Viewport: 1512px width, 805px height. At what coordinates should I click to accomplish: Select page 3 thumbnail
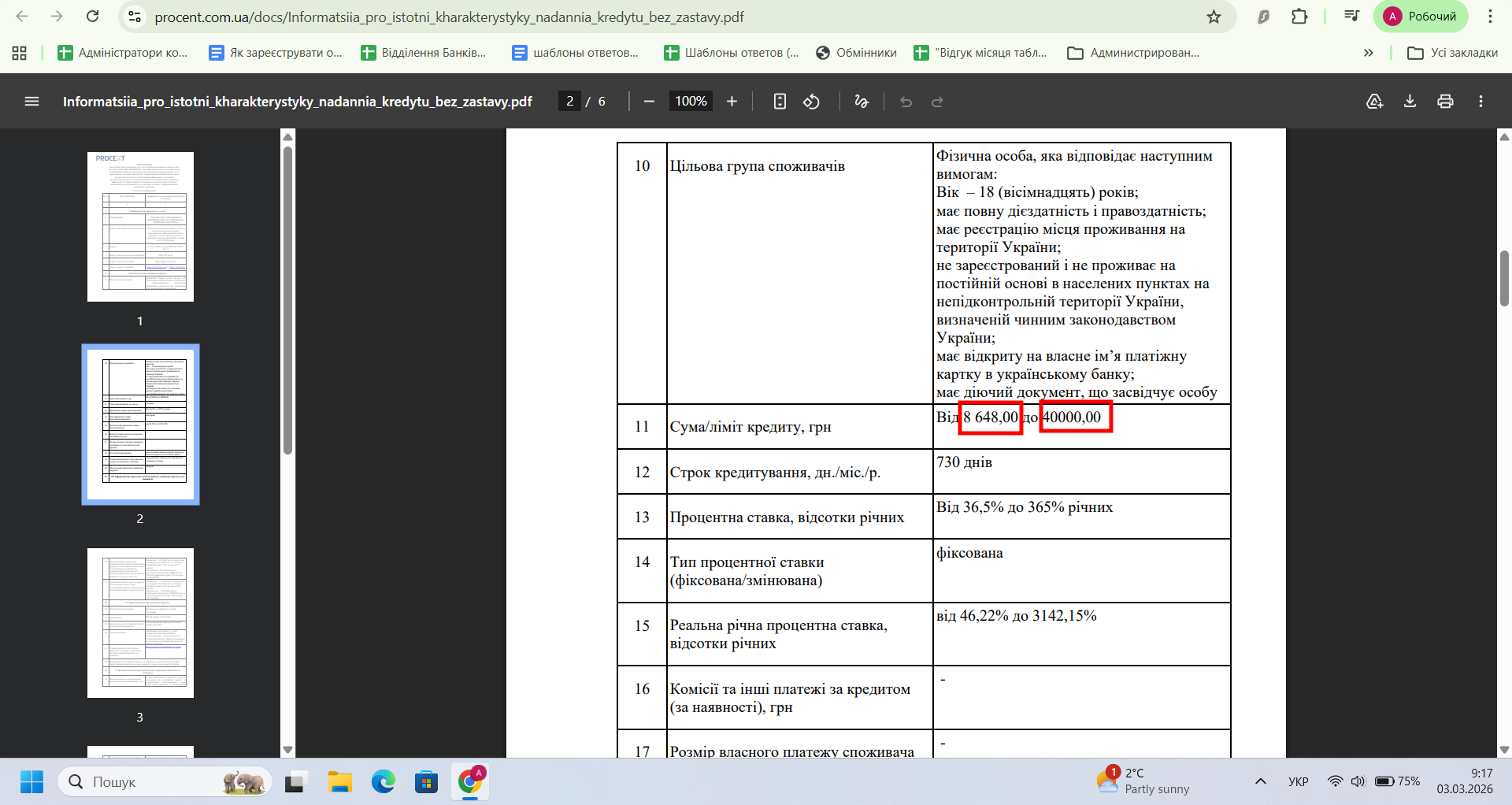[140, 623]
